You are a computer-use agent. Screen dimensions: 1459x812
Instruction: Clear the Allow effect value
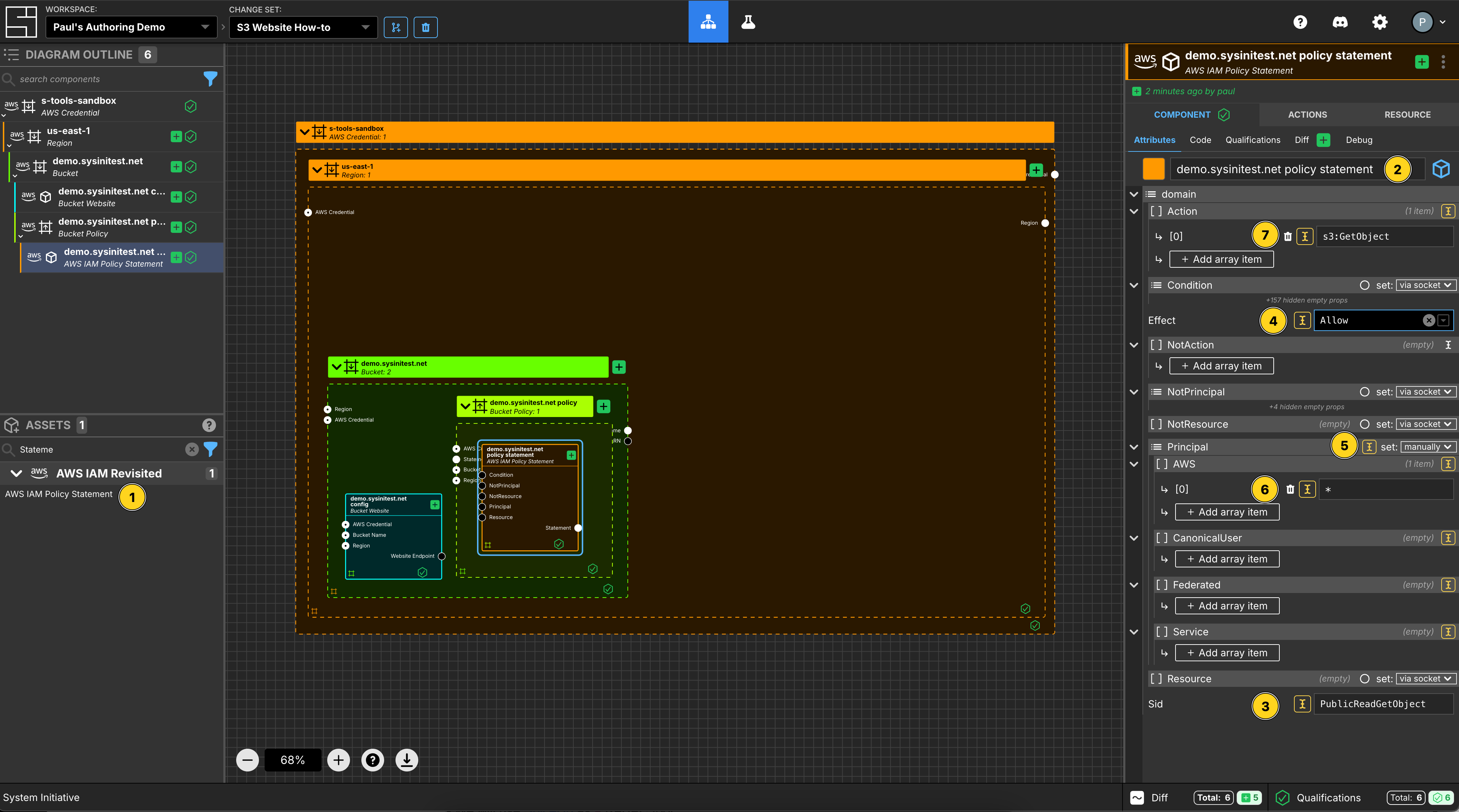point(1429,320)
